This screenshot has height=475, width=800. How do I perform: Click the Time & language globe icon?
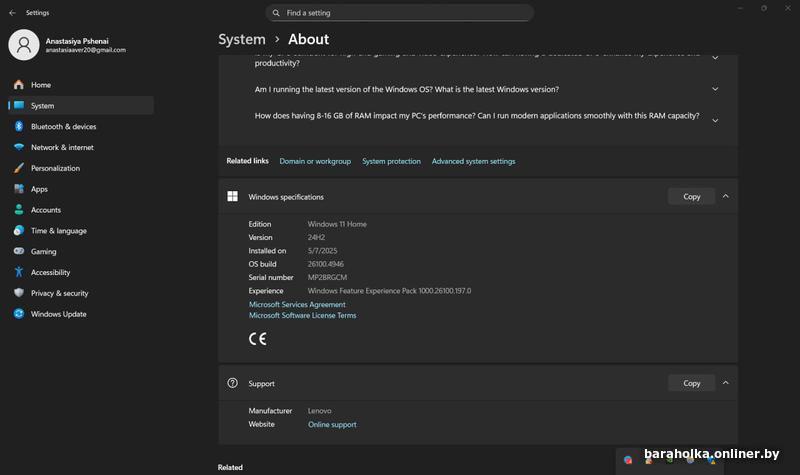(x=19, y=231)
